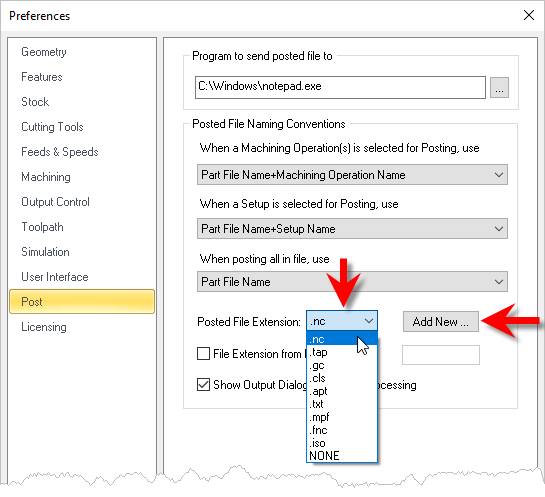Click the program path text field
The width and height of the screenshot is (545, 497).
340,88
